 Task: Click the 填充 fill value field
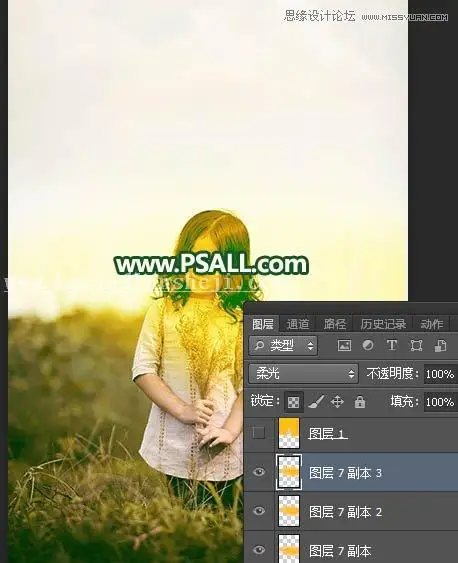[440, 401]
